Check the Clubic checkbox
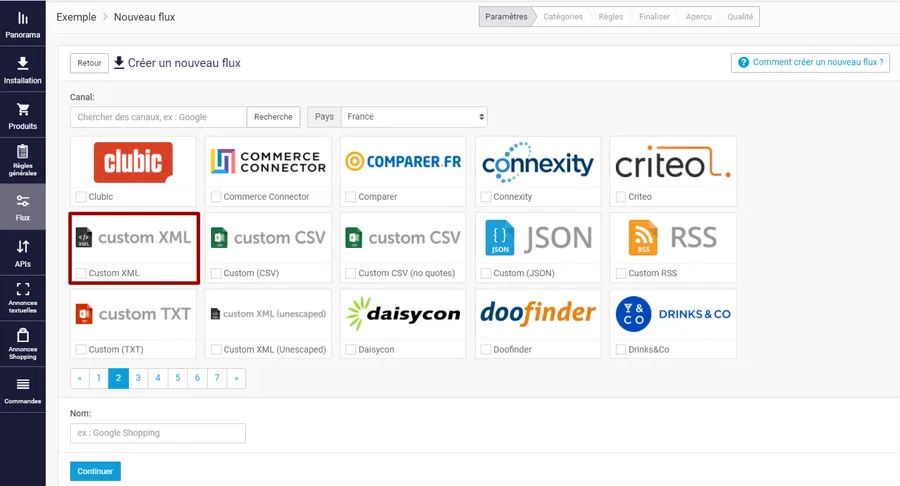This screenshot has width=900, height=486. pos(81,197)
